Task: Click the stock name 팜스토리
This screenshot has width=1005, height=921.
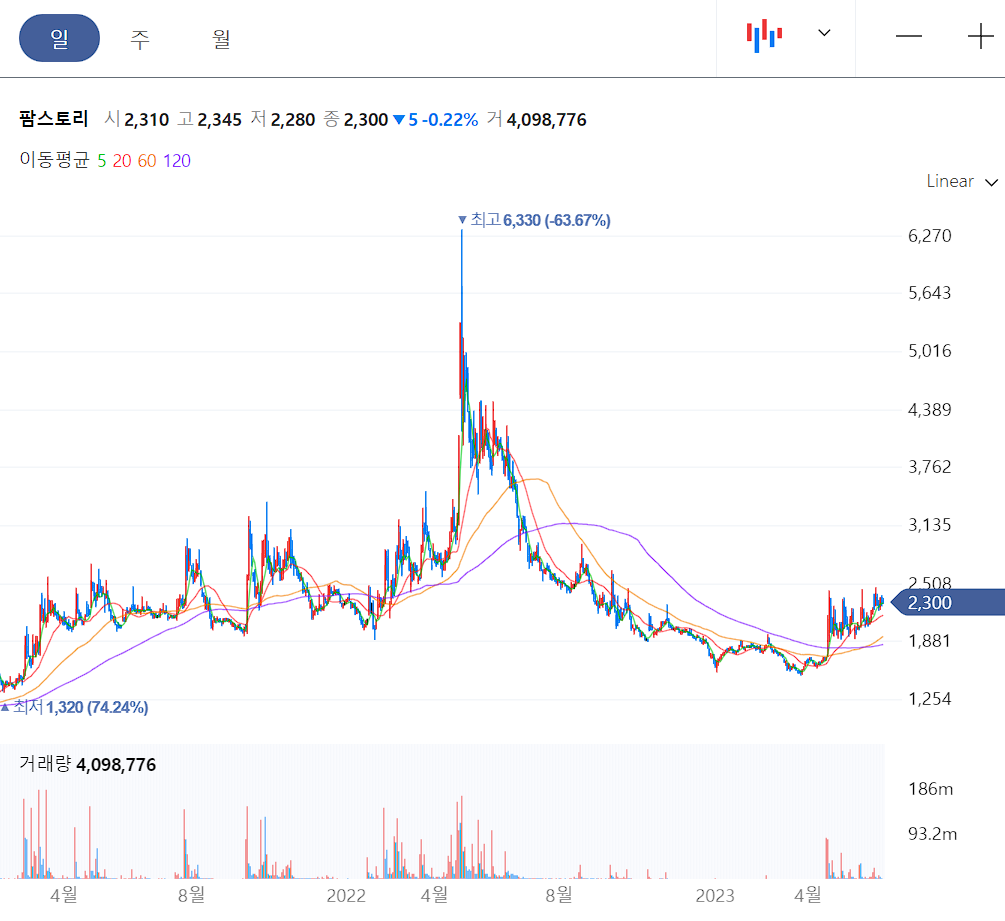Action: click(x=54, y=119)
